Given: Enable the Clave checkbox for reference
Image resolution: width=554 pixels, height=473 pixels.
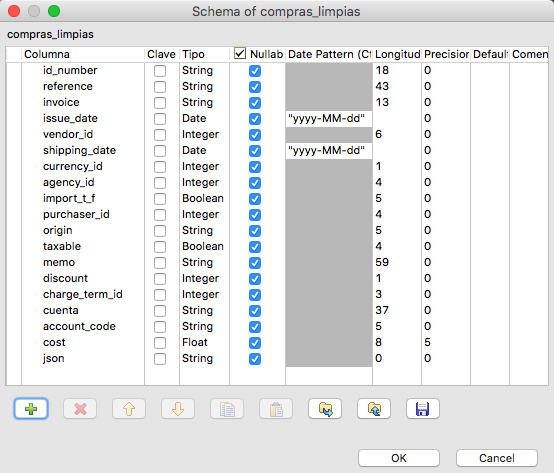Looking at the screenshot, I should tap(160, 87).
